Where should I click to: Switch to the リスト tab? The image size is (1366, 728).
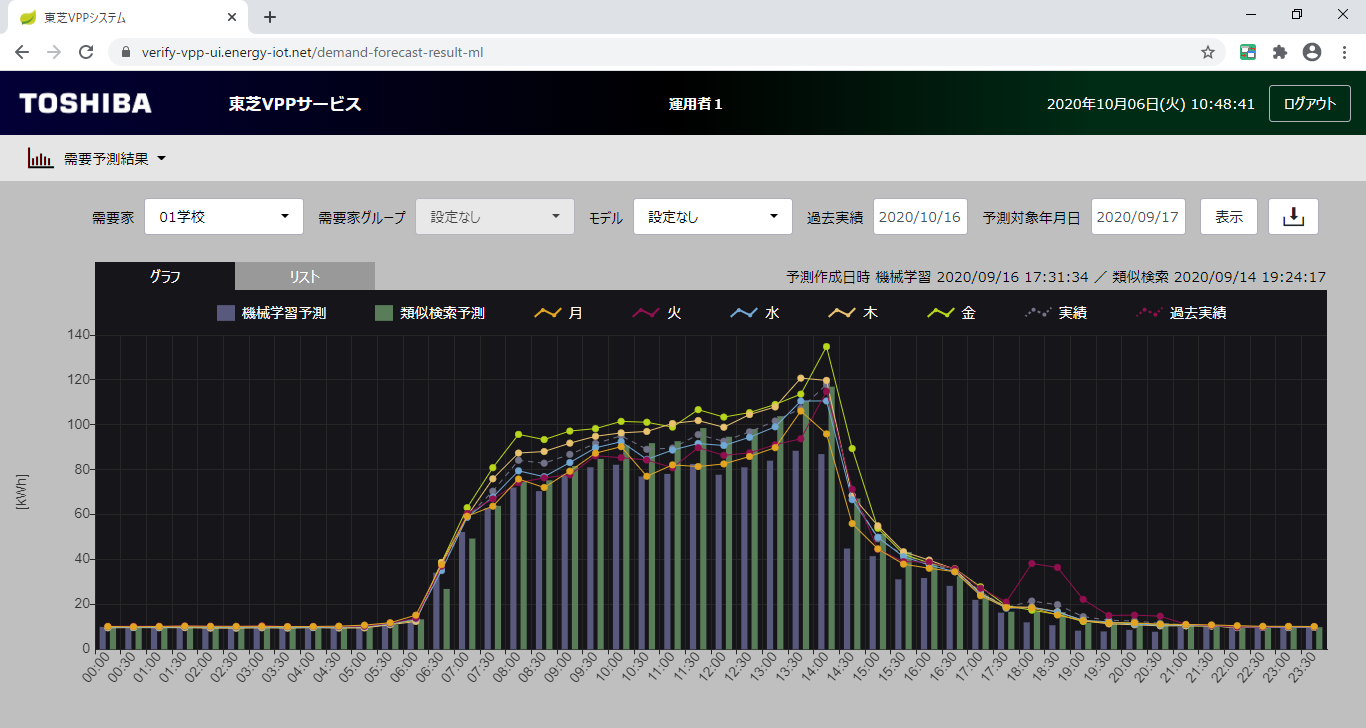click(x=305, y=277)
